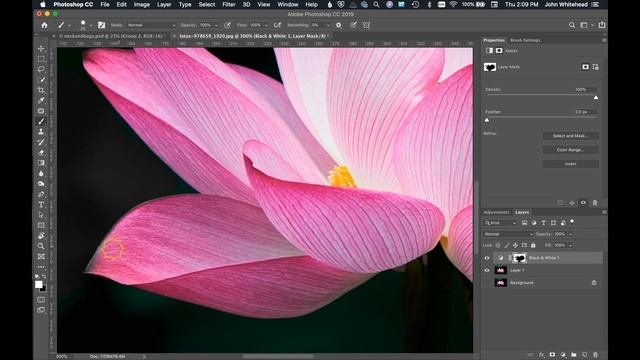
Task: Select the Gradient tool
Action: pyautogui.click(x=41, y=163)
